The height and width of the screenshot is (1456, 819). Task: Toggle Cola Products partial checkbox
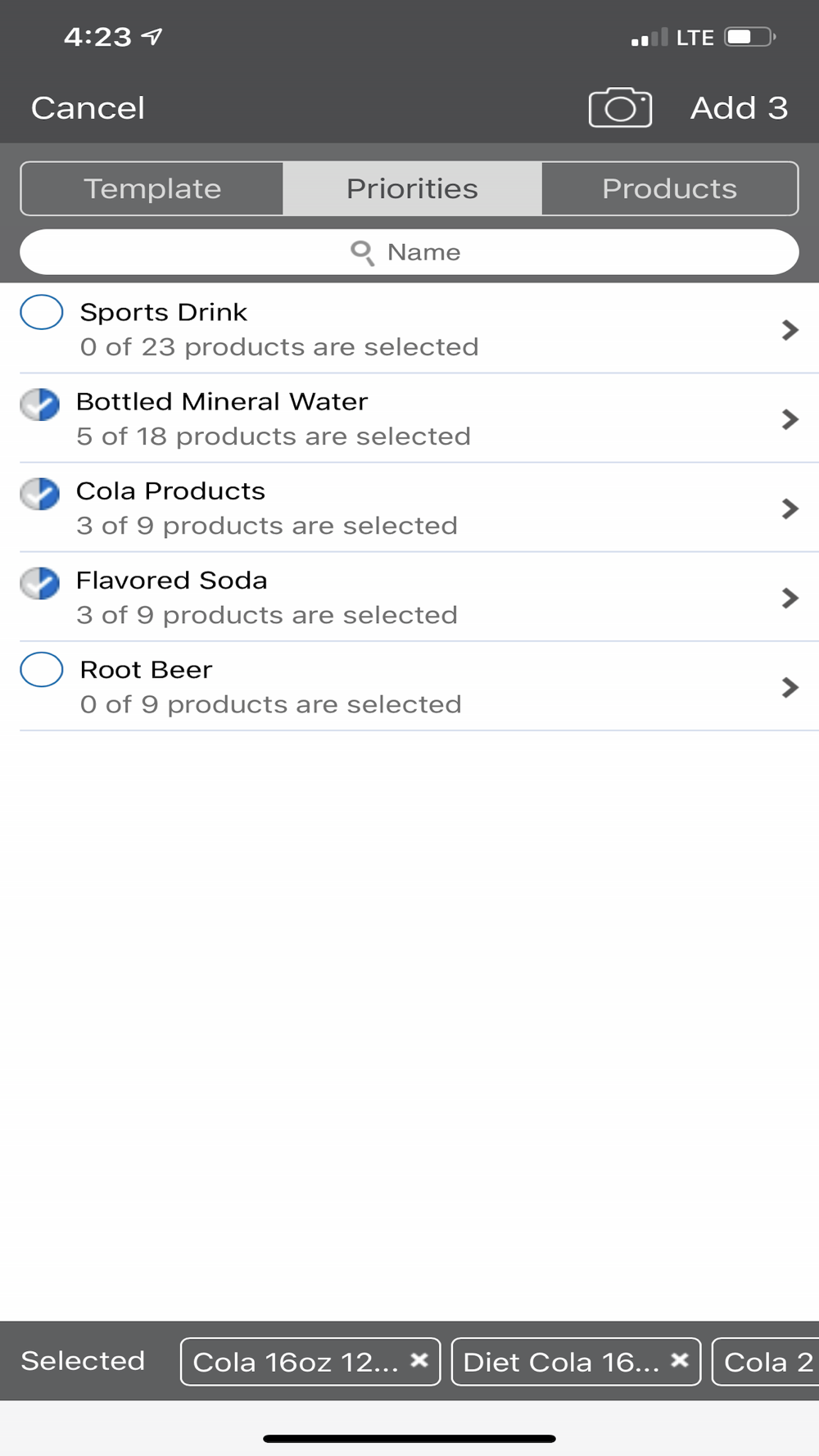tap(40, 493)
